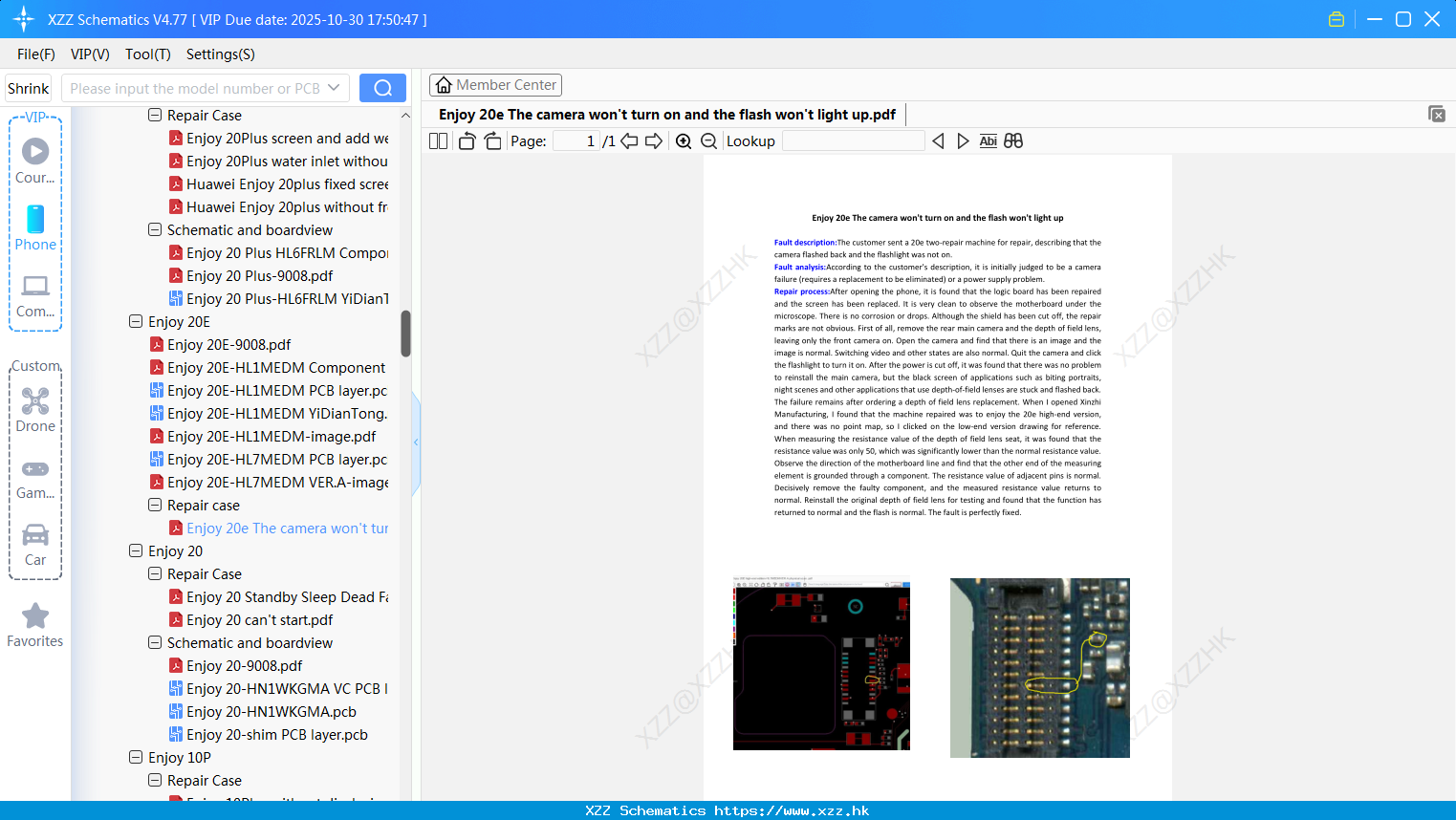This screenshot has height=820, width=1456.
Task: Open Enjoy 20 Plus-HL6FRLM YiDianTong file
Action: [x=287, y=299]
